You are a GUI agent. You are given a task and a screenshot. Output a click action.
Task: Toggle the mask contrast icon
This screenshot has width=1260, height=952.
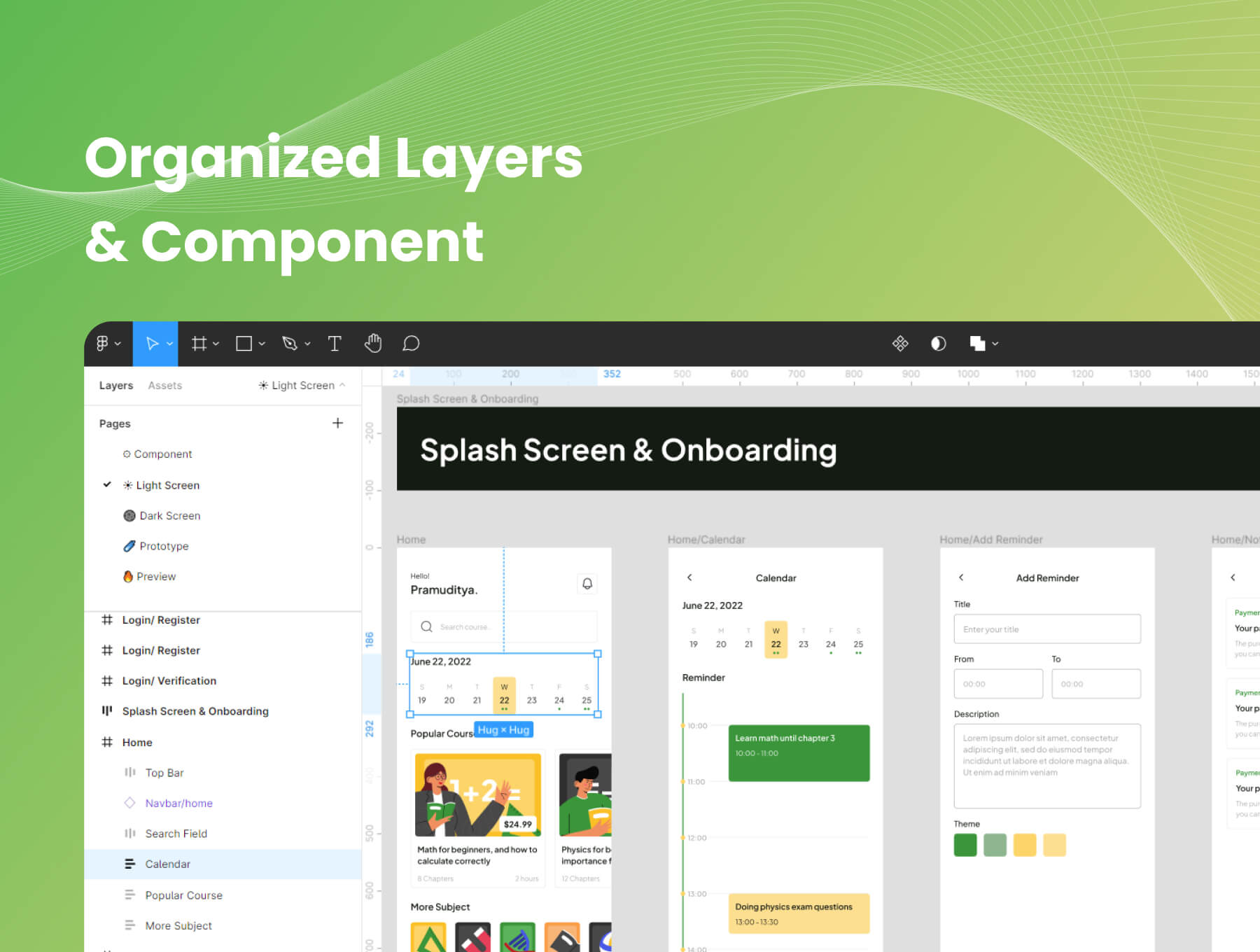click(x=938, y=344)
